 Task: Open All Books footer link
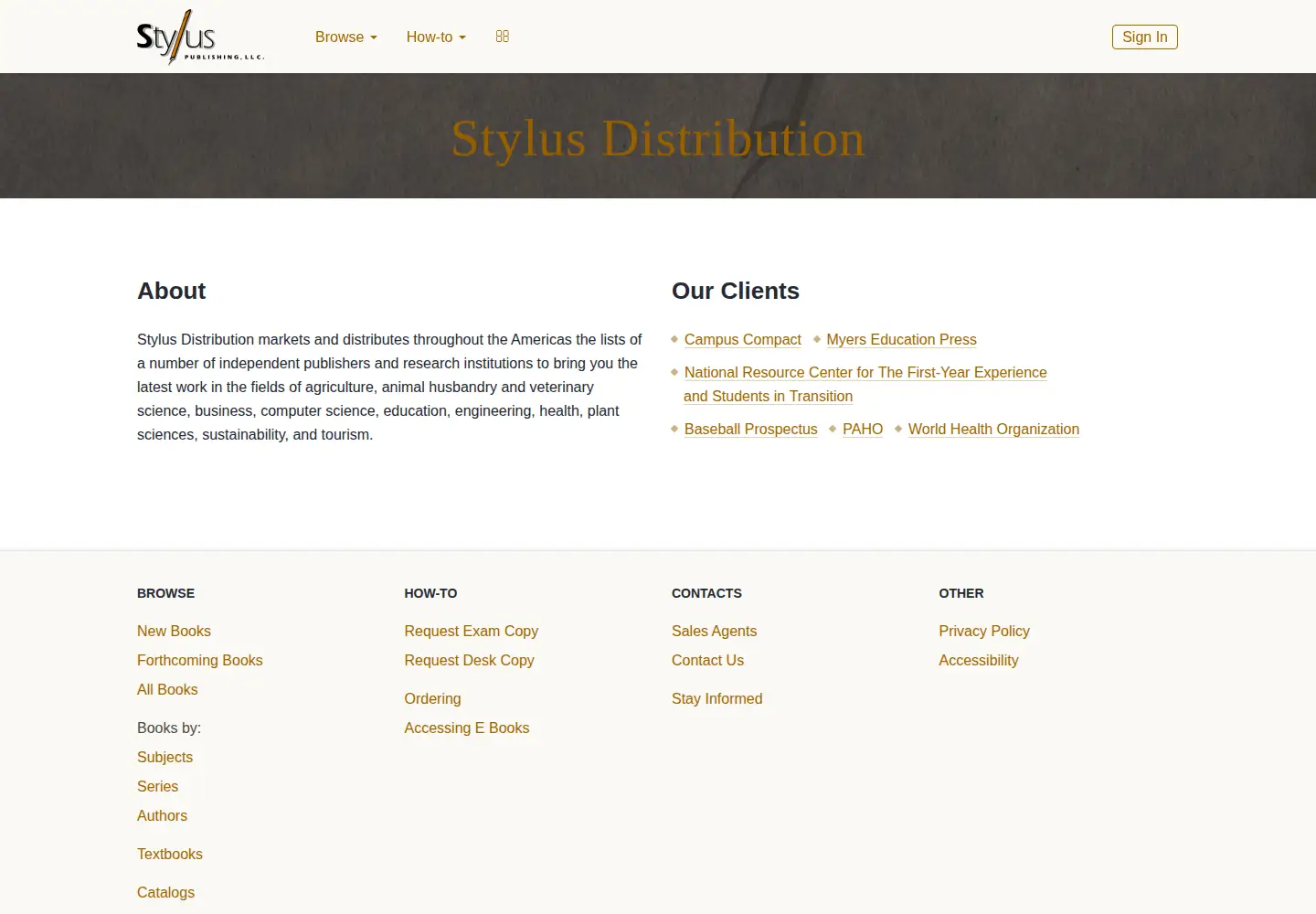167,689
